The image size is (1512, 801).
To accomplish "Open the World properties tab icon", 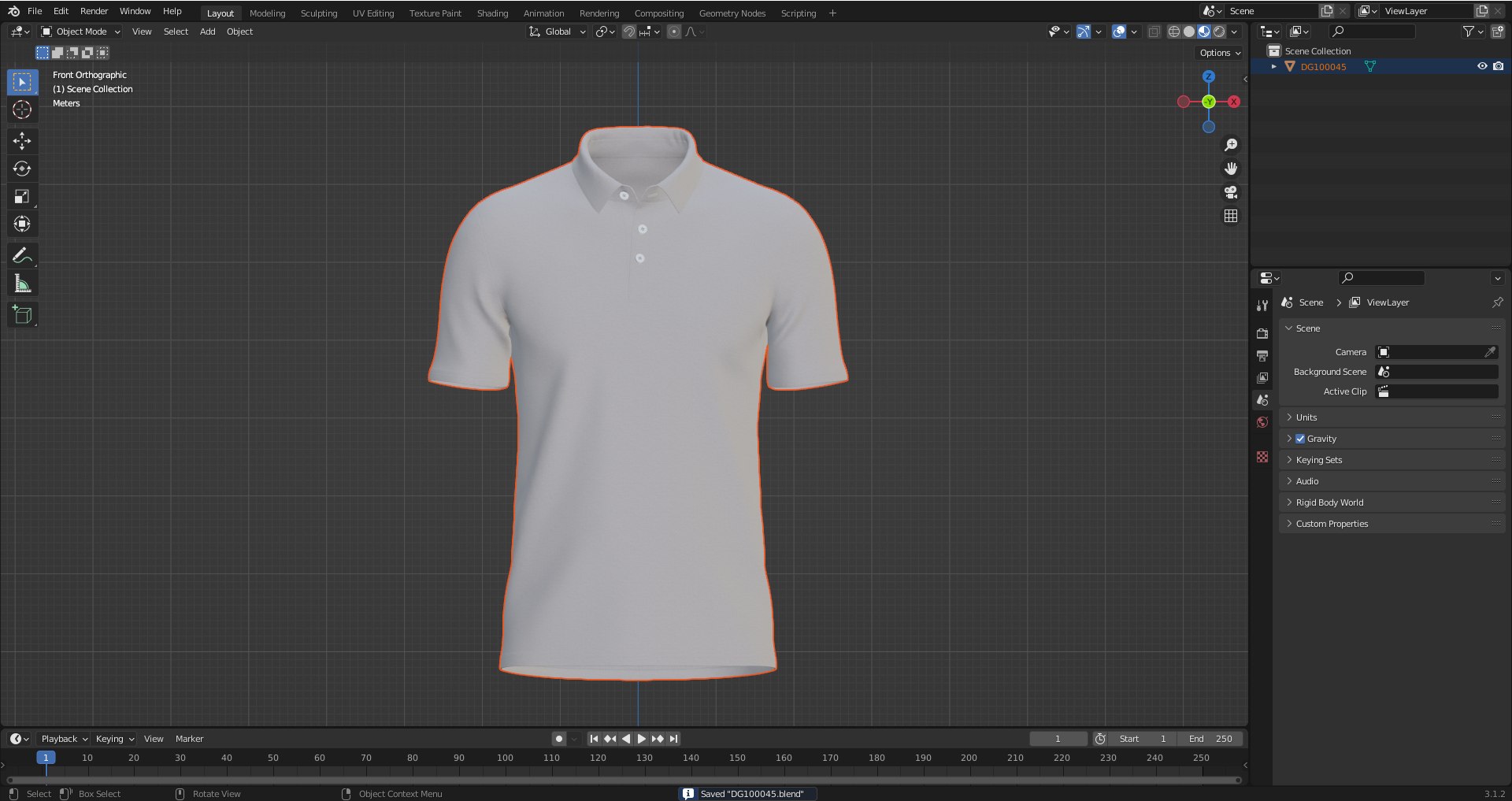I will pos(1262,422).
